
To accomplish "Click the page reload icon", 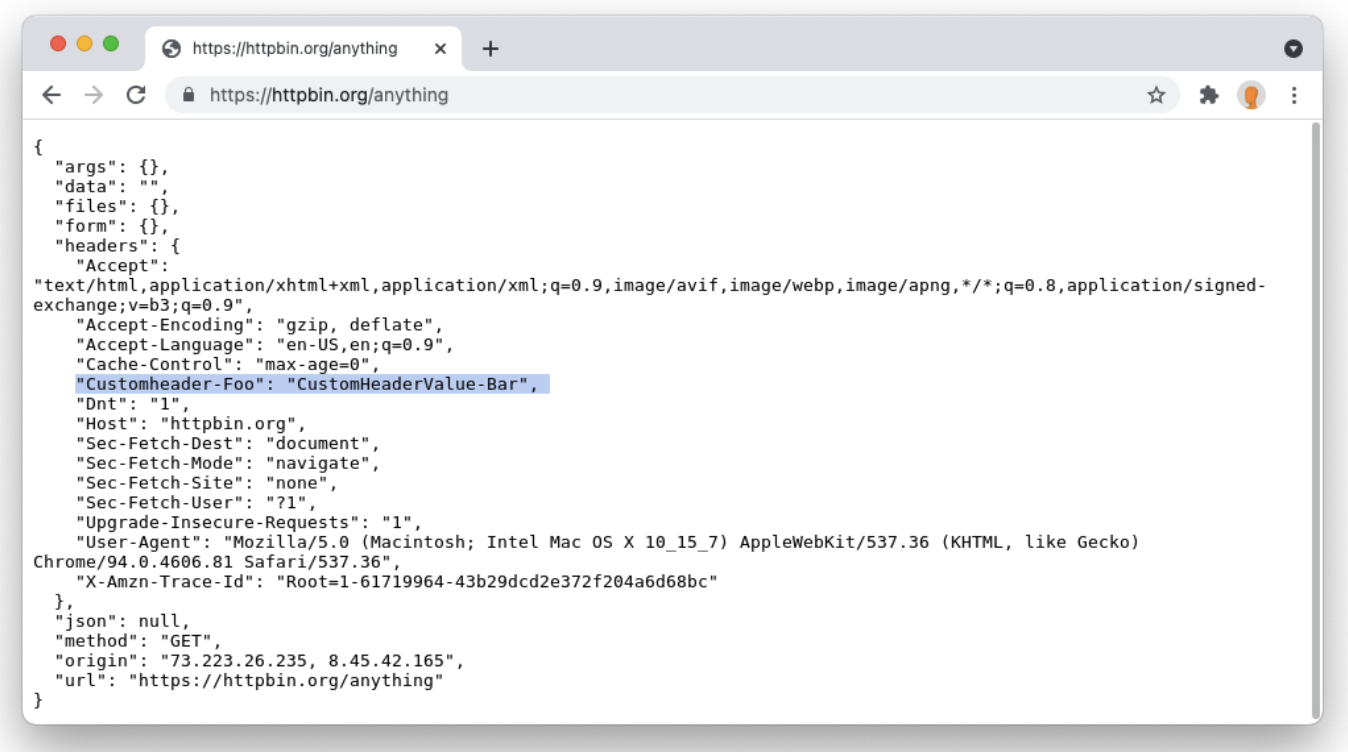I will [x=136, y=95].
